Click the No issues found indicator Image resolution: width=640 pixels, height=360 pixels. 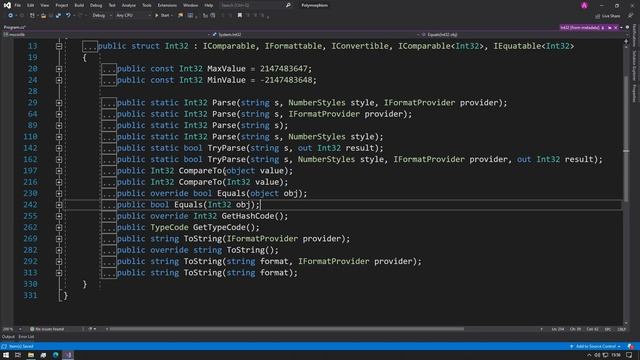click(47, 329)
